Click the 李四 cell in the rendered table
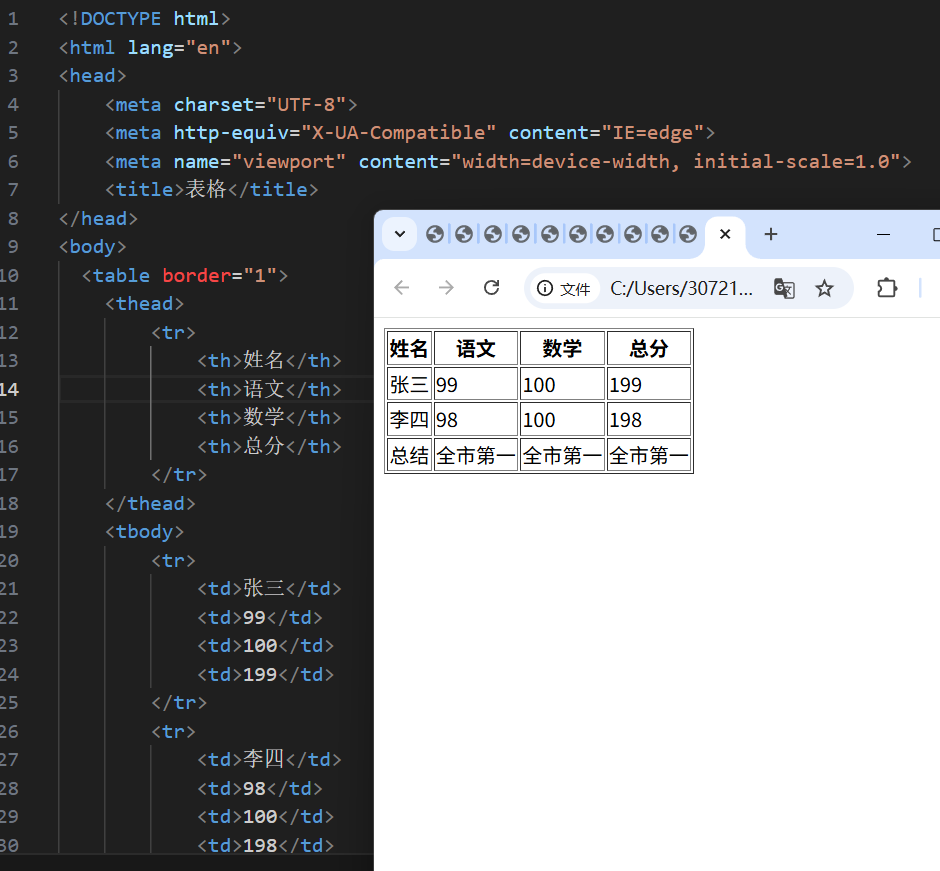This screenshot has height=871, width=940. click(409, 420)
